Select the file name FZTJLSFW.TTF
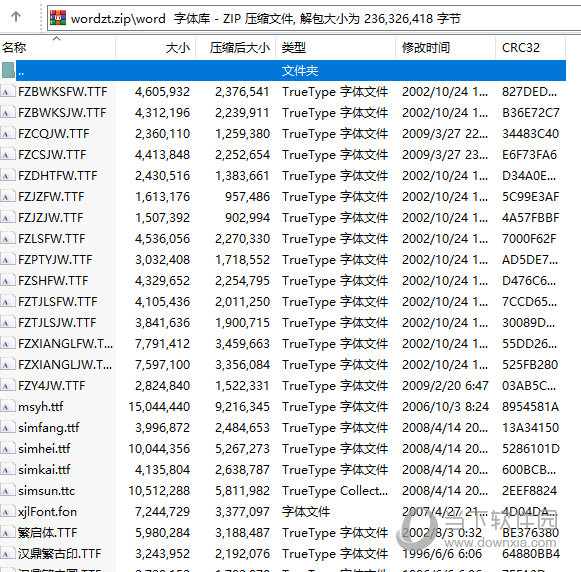This screenshot has width=581, height=572. [x=57, y=302]
